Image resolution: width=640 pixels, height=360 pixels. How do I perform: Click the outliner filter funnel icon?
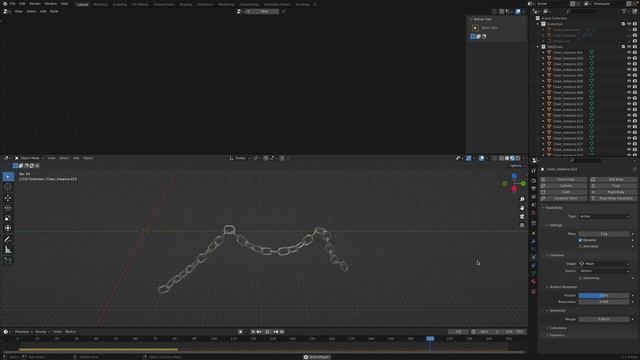(x=624, y=11)
